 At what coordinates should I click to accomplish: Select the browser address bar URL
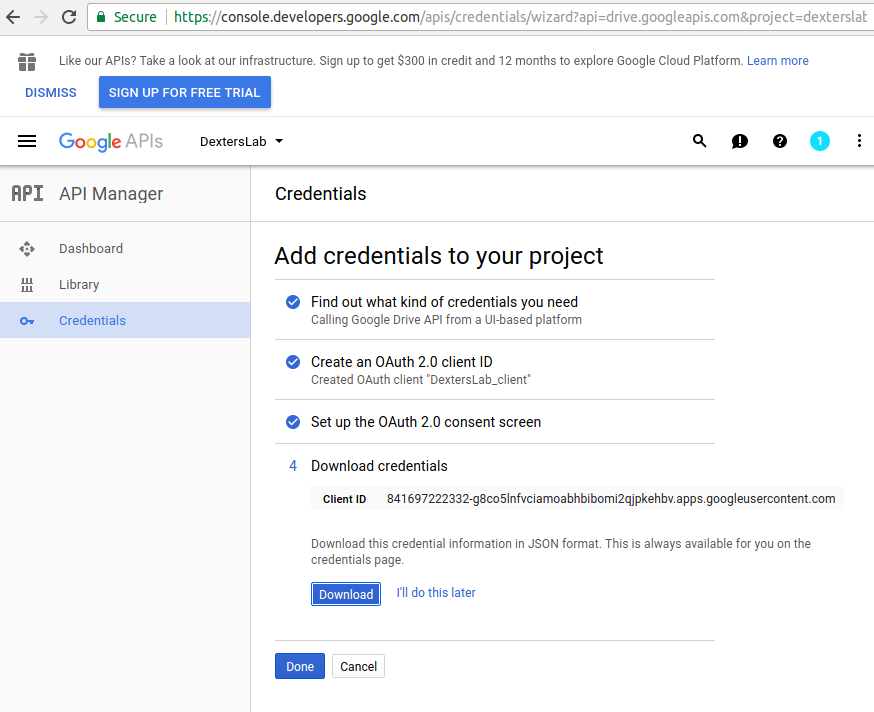(x=520, y=17)
